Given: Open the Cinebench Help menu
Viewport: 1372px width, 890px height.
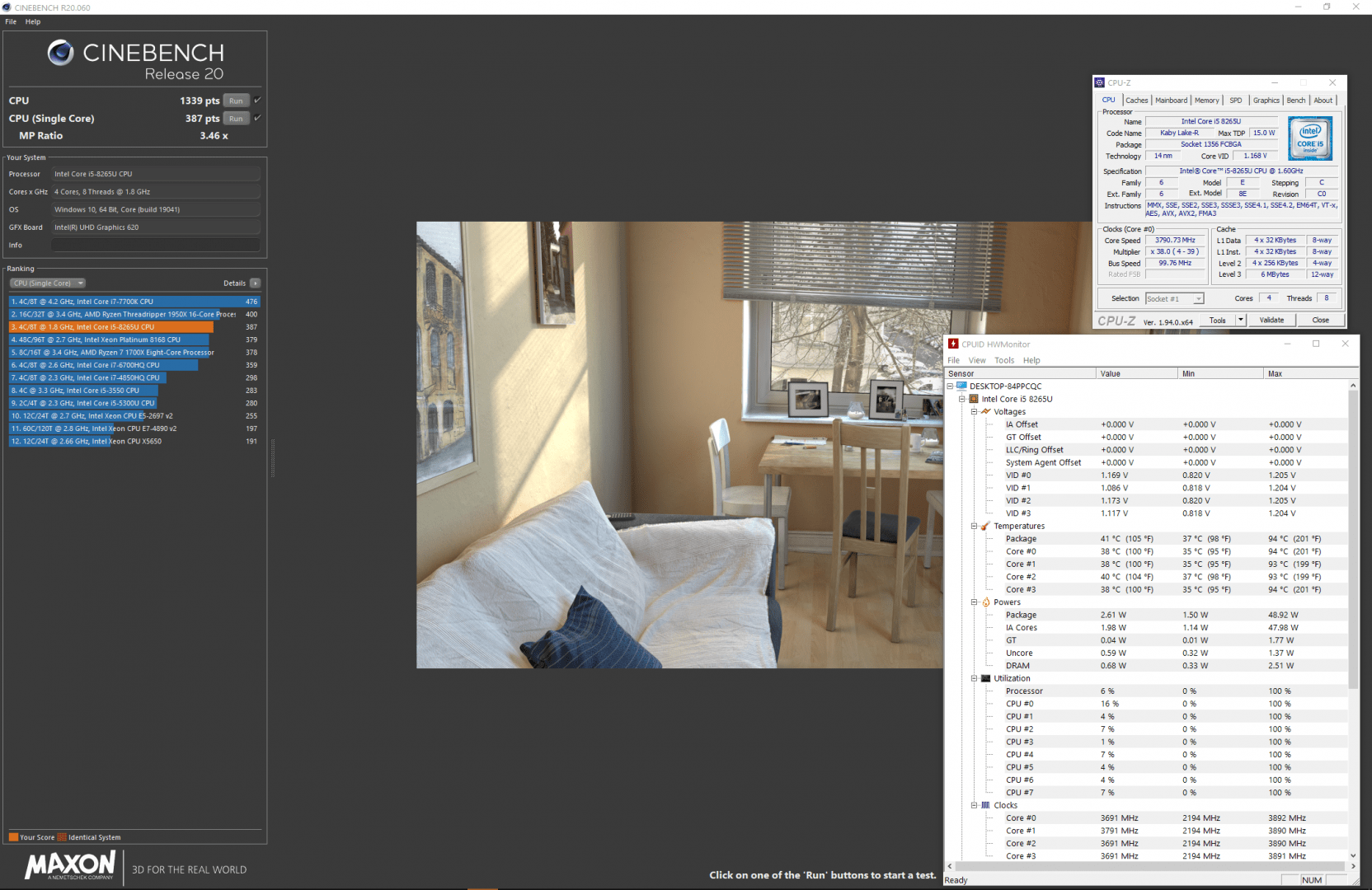Looking at the screenshot, I should [33, 21].
